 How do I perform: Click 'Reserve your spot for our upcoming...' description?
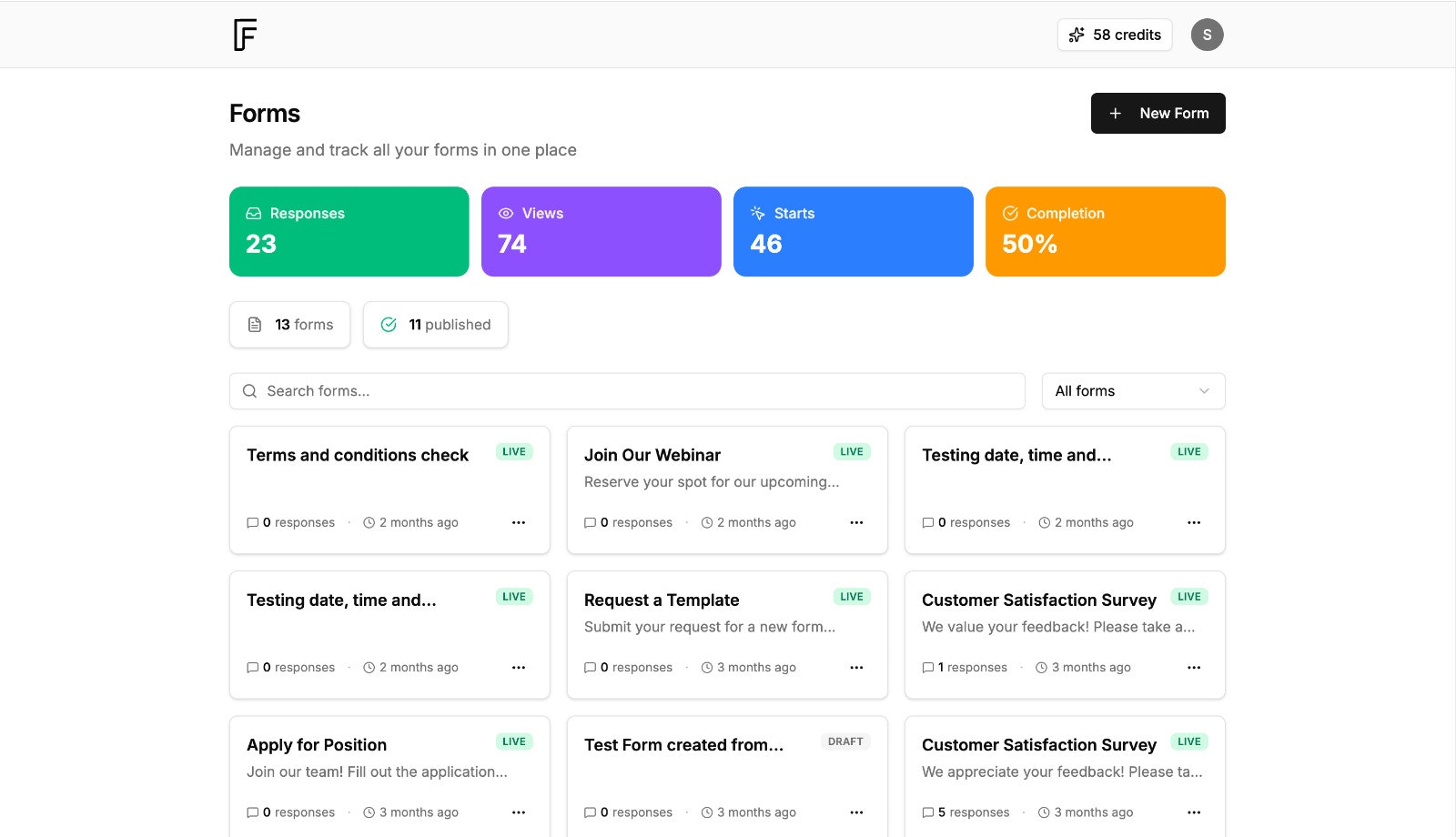click(712, 482)
